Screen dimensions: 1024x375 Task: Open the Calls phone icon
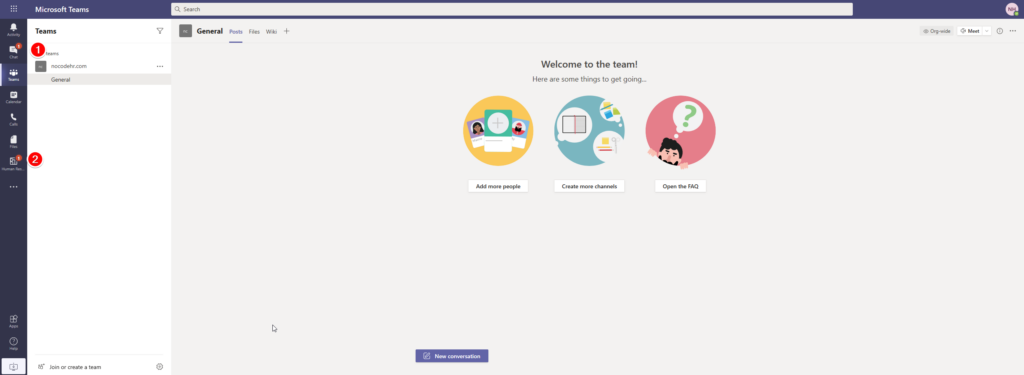14,120
